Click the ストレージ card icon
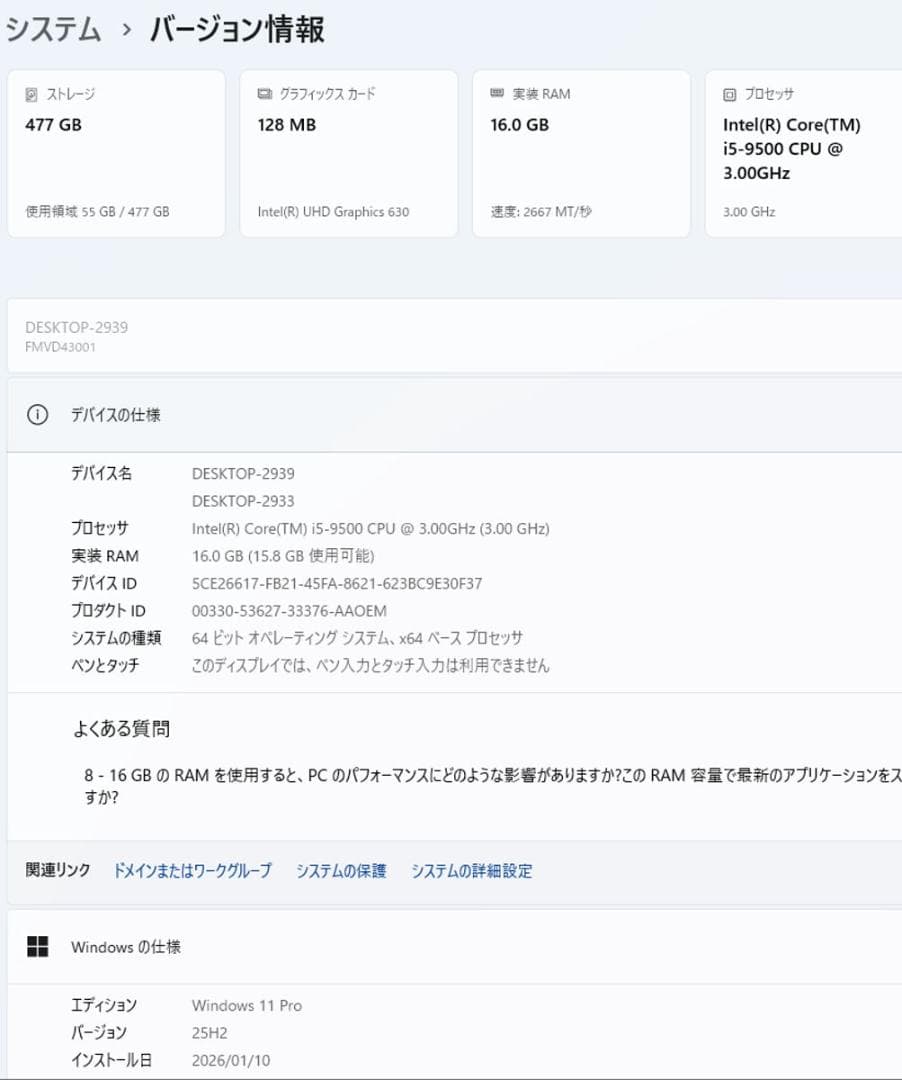This screenshot has height=1080, width=902. click(31, 94)
